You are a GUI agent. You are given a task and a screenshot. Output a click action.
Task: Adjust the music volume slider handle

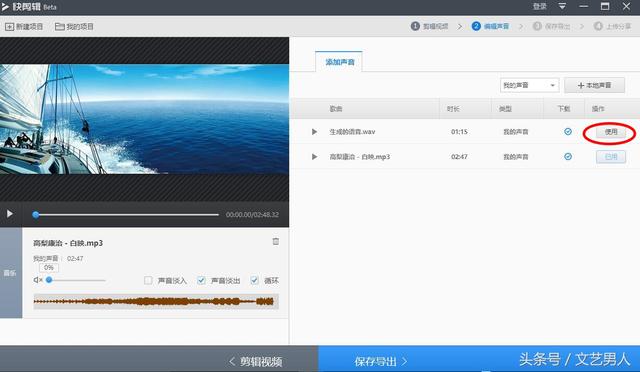[x=49, y=280]
